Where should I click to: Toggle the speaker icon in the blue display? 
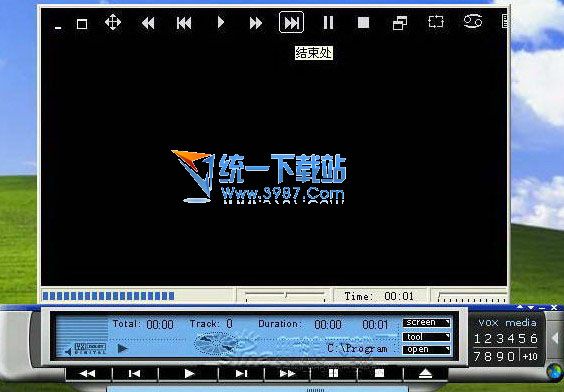[x=68, y=351]
